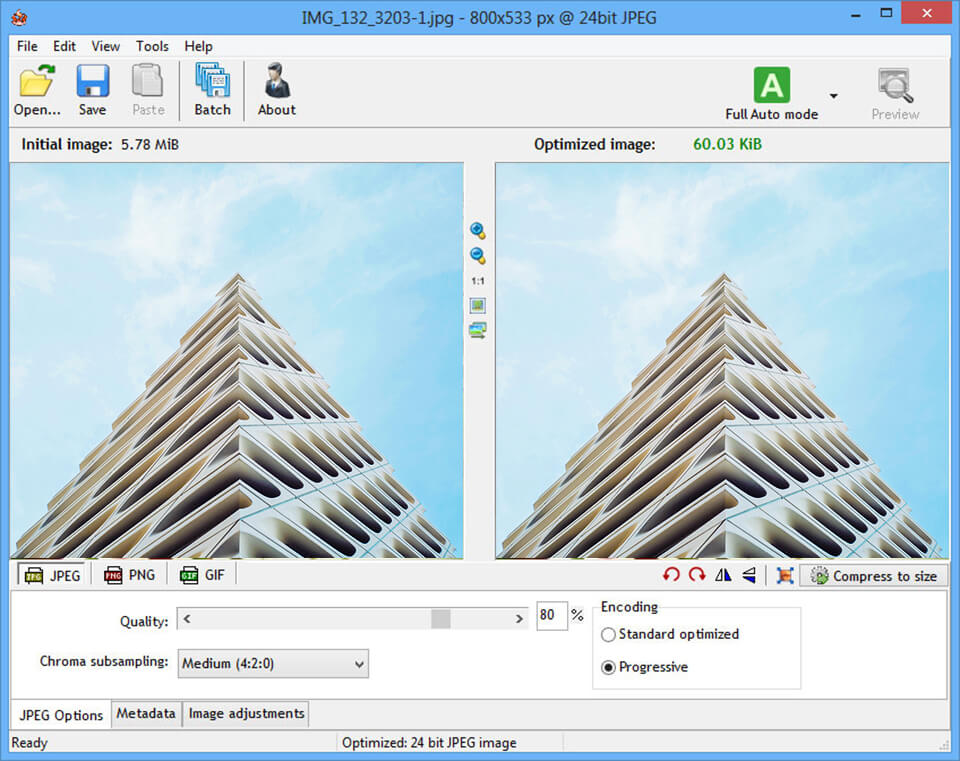Click the 1:1 actual size view icon
Screen dimensions: 960x761
pos(477,280)
